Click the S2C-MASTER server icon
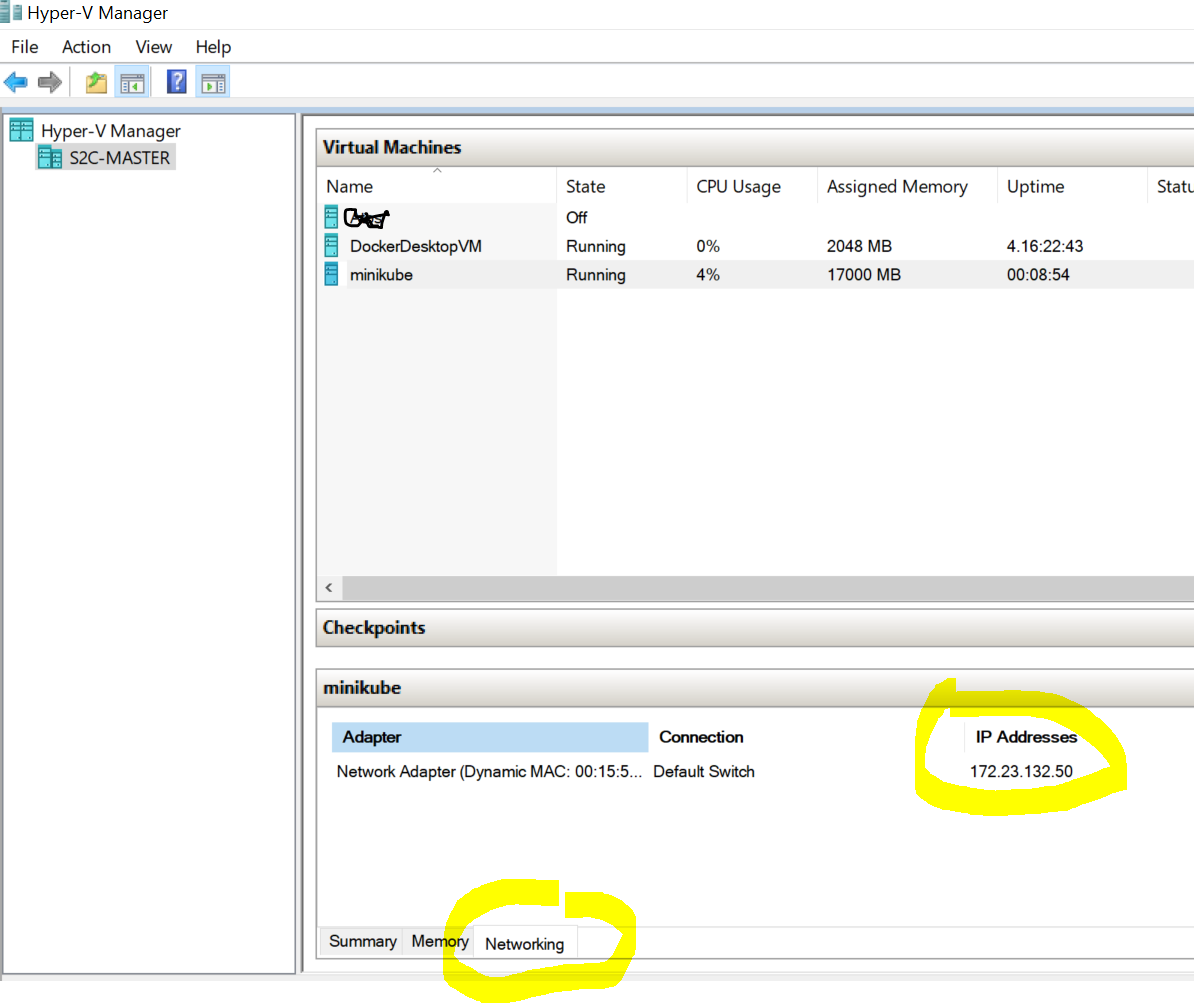1194x1003 pixels. [50, 158]
